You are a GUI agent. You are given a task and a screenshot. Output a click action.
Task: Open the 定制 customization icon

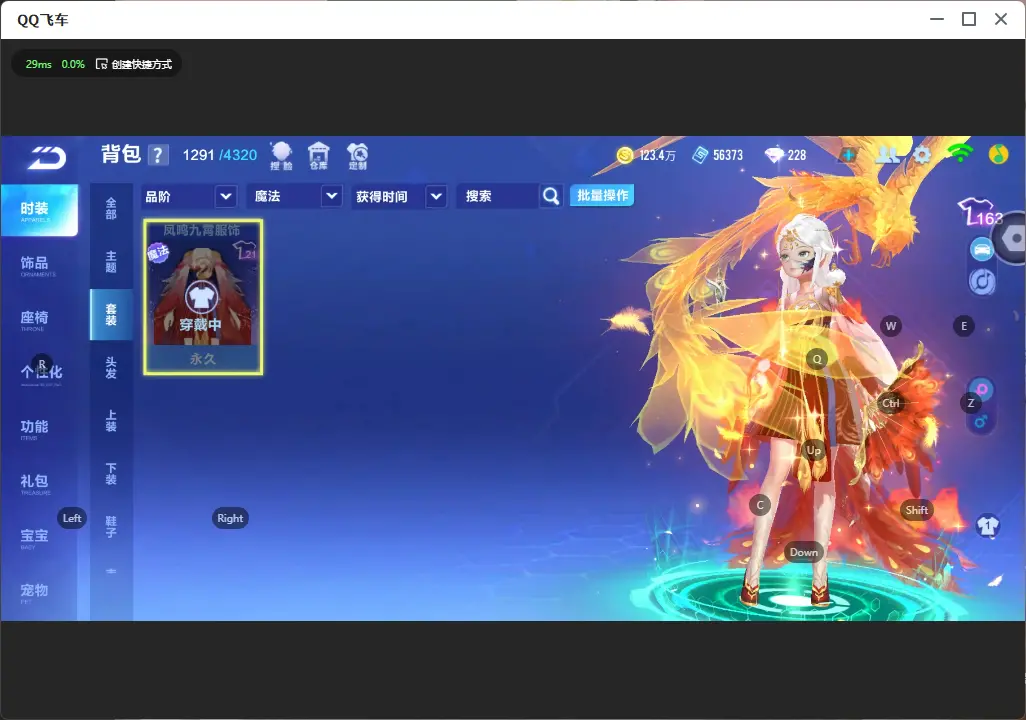tap(357, 156)
